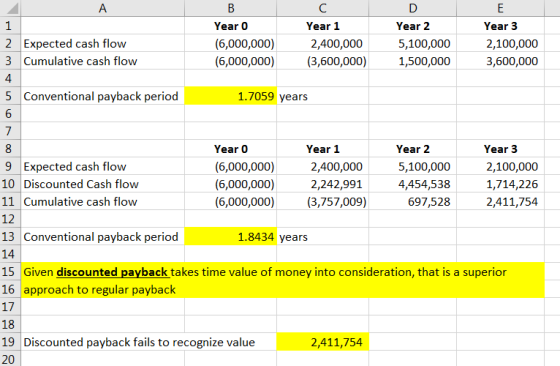The height and width of the screenshot is (366, 560).
Task: Select row 13 header
Action: (10, 236)
